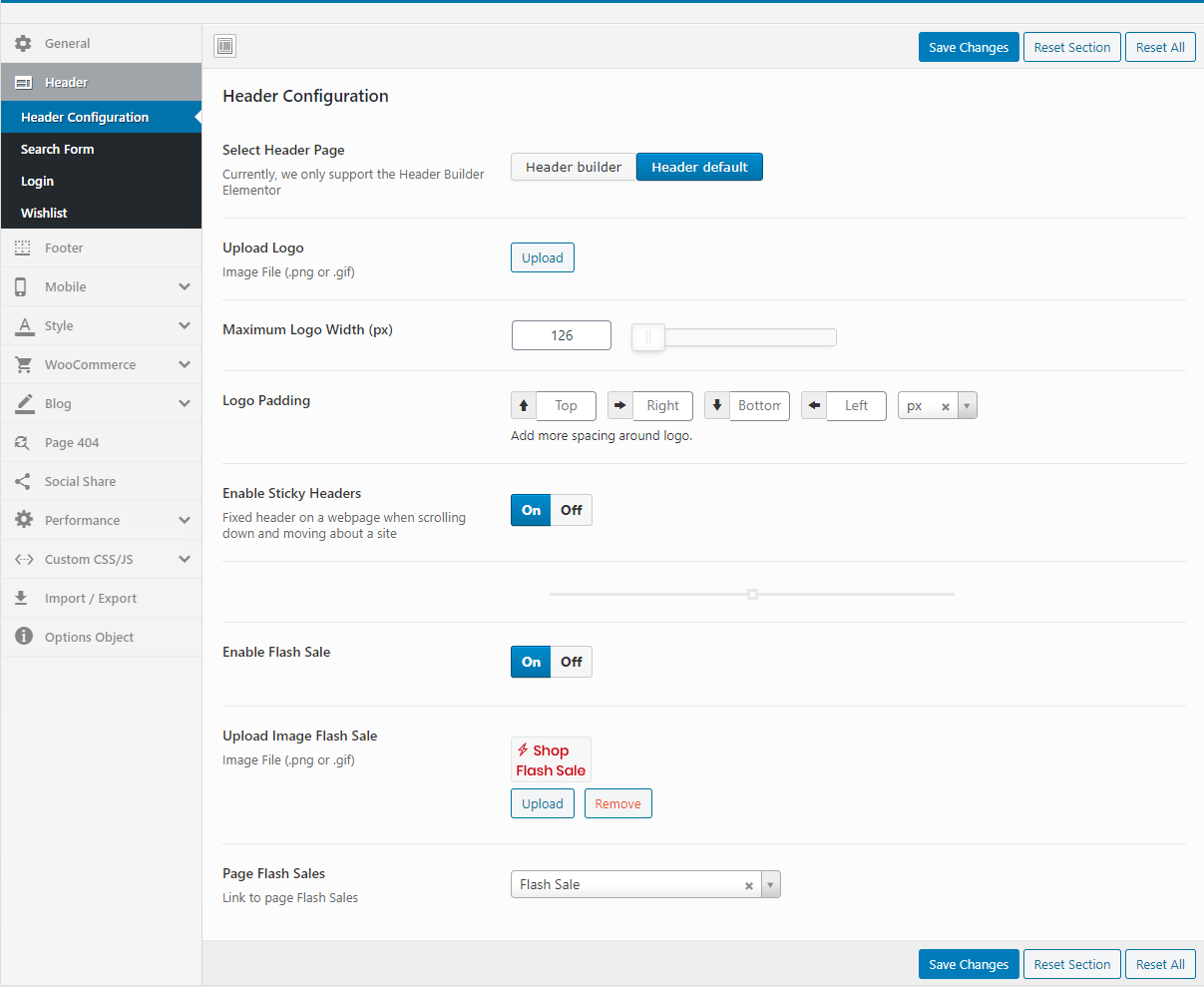Open the Page Flash Sales dropdown arrow

pyautogui.click(x=770, y=884)
